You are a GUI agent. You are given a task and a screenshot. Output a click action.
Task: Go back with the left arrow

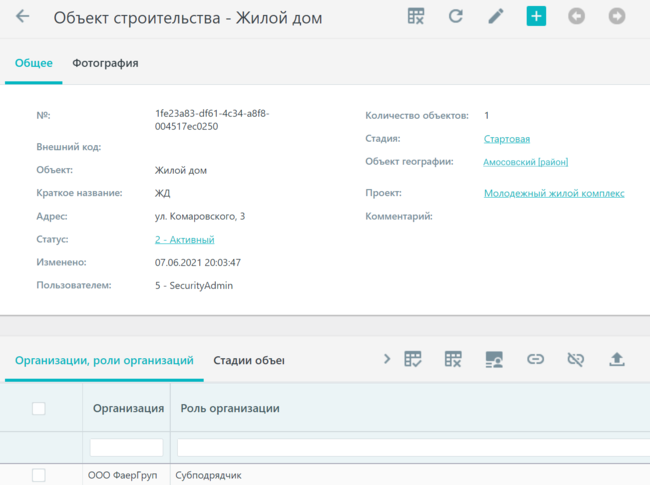pos(22,17)
